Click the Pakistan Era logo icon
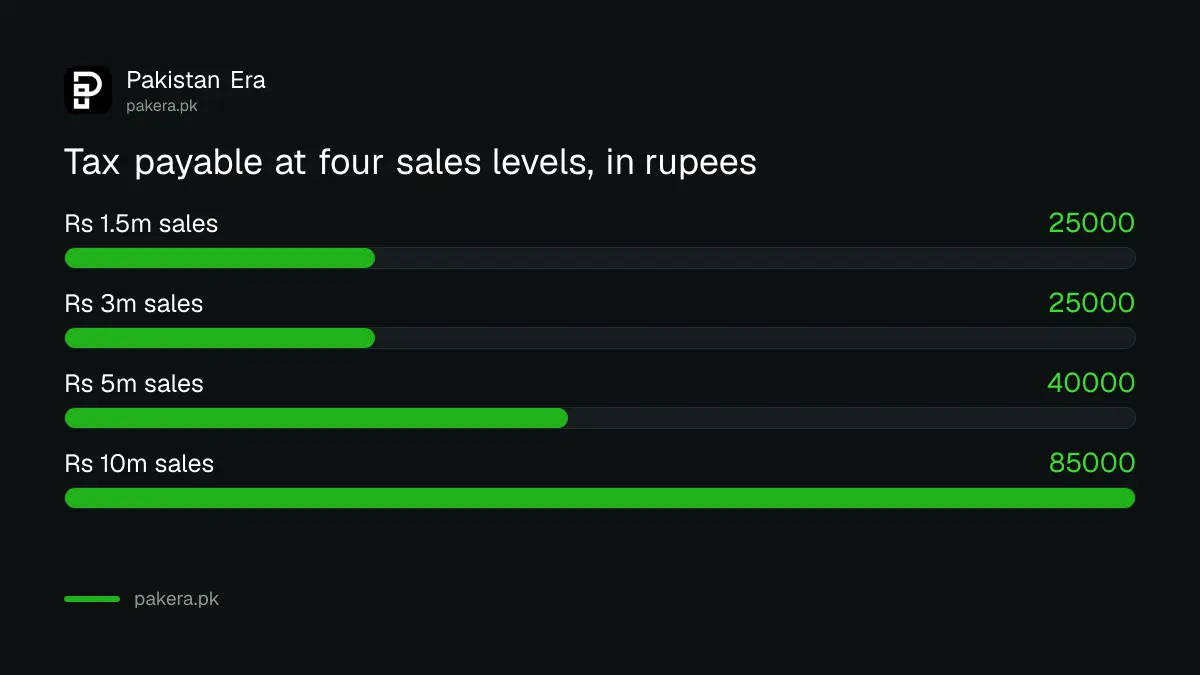The height and width of the screenshot is (675, 1200). pos(88,90)
